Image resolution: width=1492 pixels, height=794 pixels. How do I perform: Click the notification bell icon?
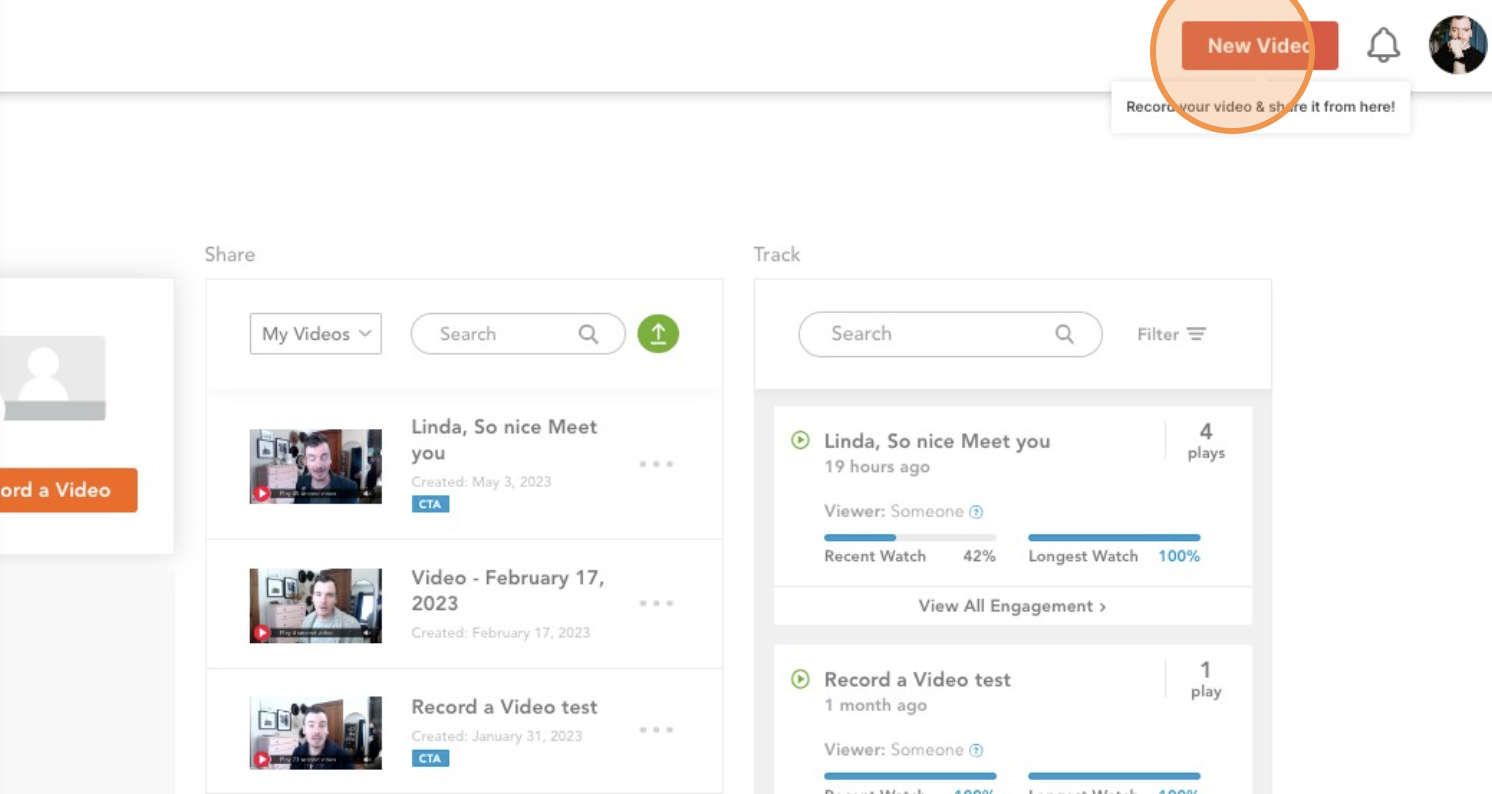coord(1384,44)
